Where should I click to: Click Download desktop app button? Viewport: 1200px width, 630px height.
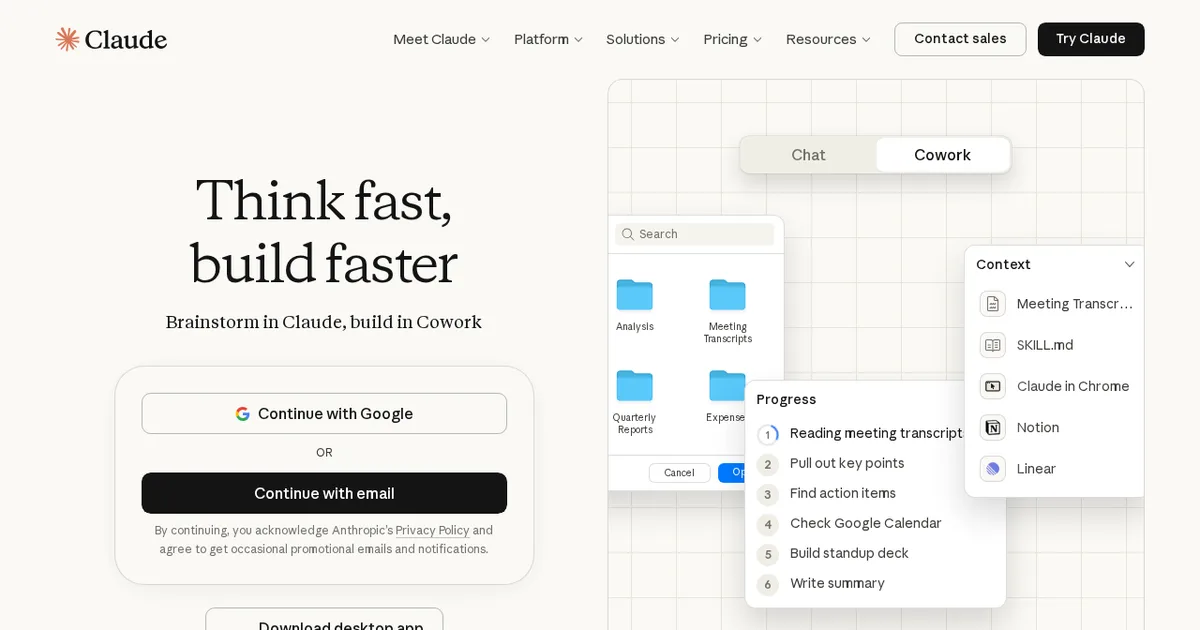[x=324, y=620]
